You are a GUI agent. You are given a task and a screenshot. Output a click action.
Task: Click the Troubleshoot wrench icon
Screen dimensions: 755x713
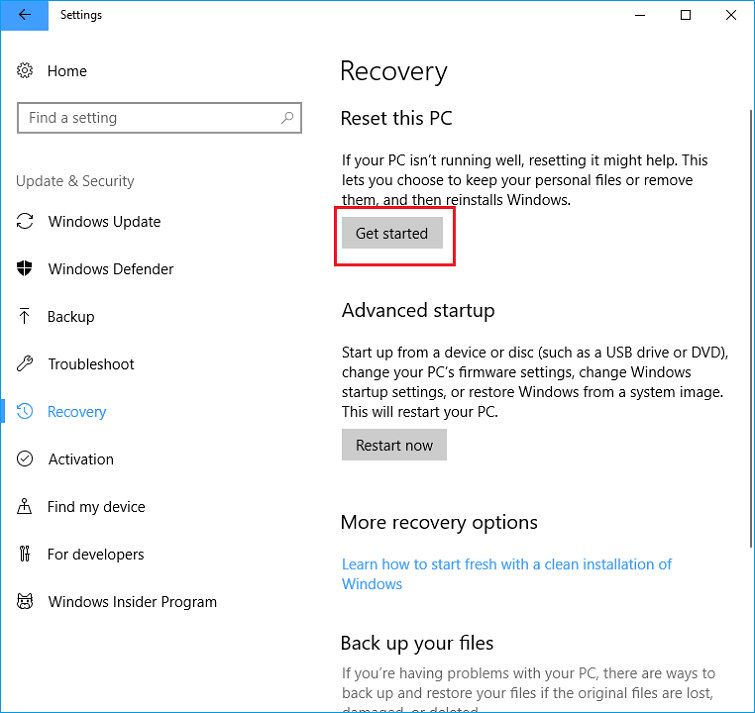pyautogui.click(x=26, y=364)
